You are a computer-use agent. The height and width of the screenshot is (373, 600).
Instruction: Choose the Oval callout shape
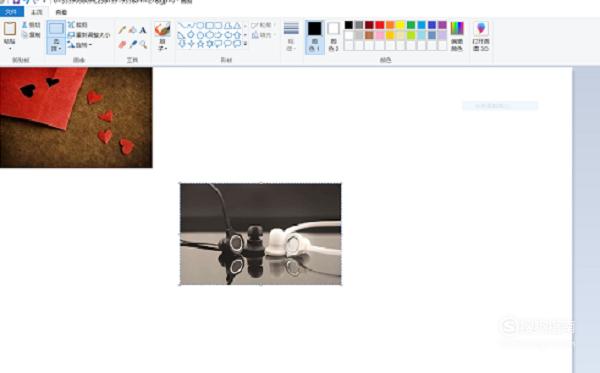[228, 44]
